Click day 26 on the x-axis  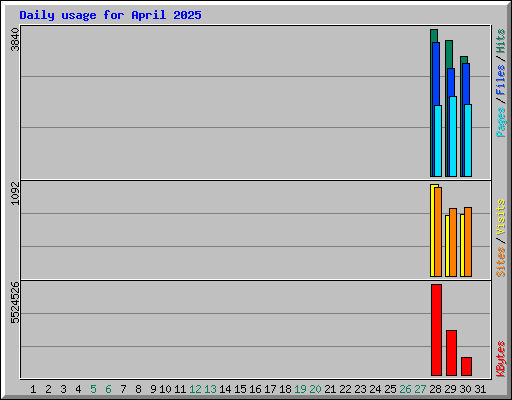[405, 389]
